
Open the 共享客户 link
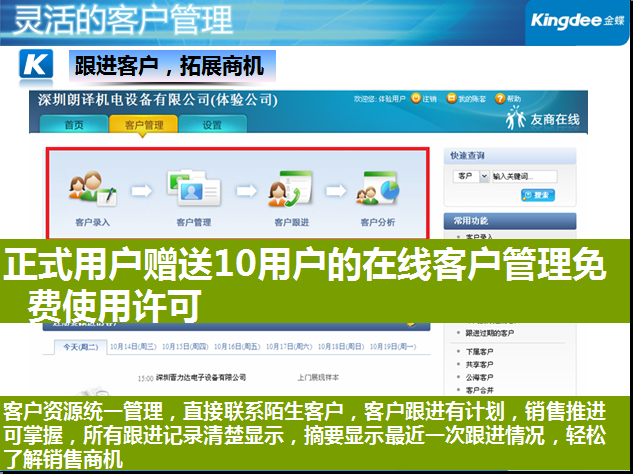click(x=479, y=365)
